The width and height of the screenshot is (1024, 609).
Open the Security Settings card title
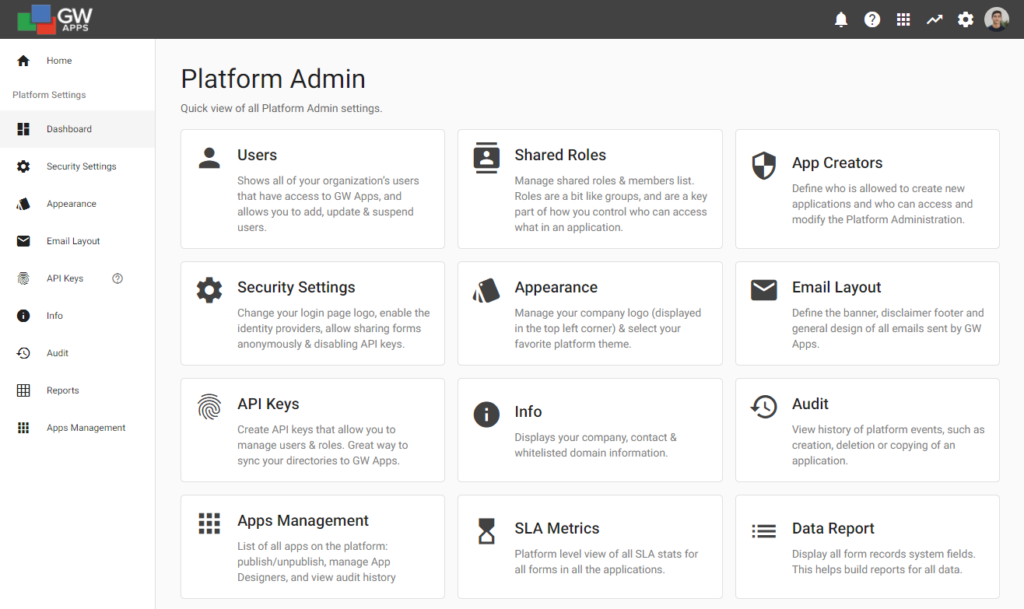[x=296, y=288]
